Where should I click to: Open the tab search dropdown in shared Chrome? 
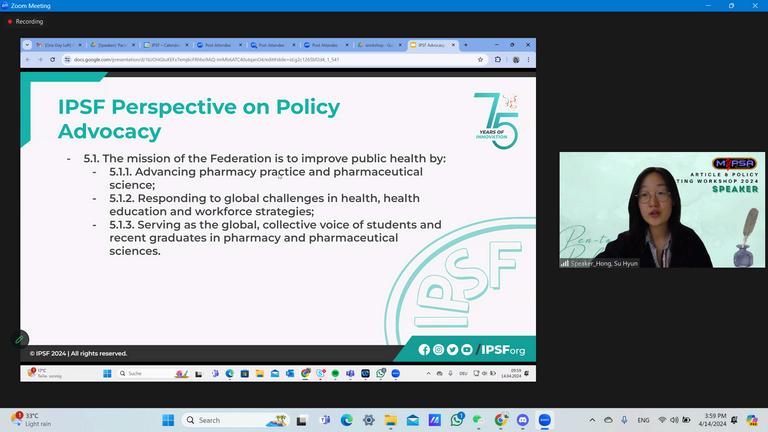(27, 45)
